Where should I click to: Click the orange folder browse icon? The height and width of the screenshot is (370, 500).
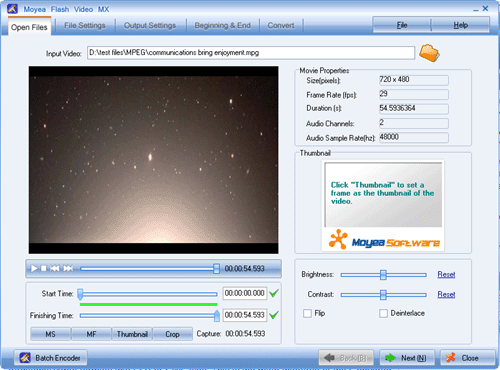click(429, 53)
